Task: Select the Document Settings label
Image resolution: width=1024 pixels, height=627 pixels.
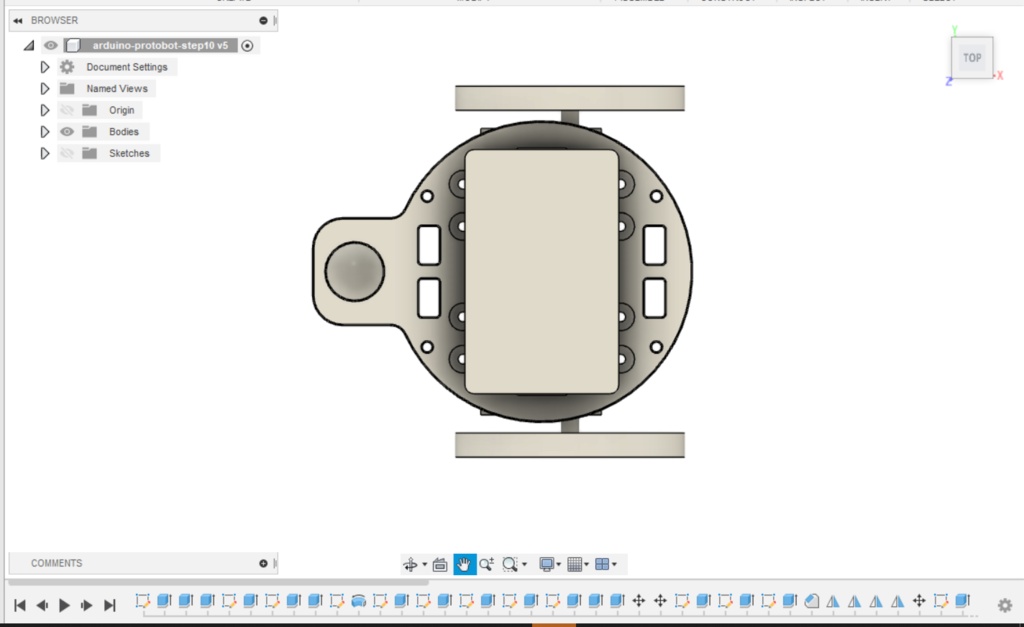Action: click(x=127, y=67)
